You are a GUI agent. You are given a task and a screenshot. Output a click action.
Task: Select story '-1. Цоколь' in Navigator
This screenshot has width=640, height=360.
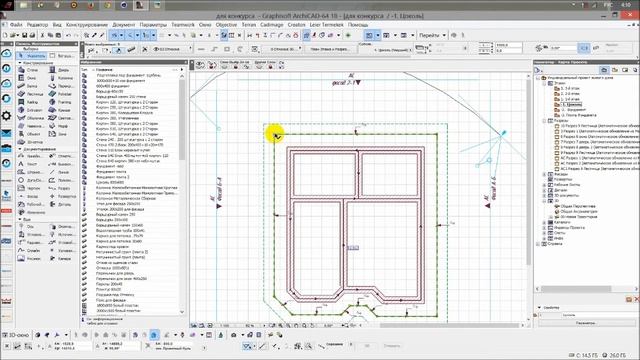[571, 104]
